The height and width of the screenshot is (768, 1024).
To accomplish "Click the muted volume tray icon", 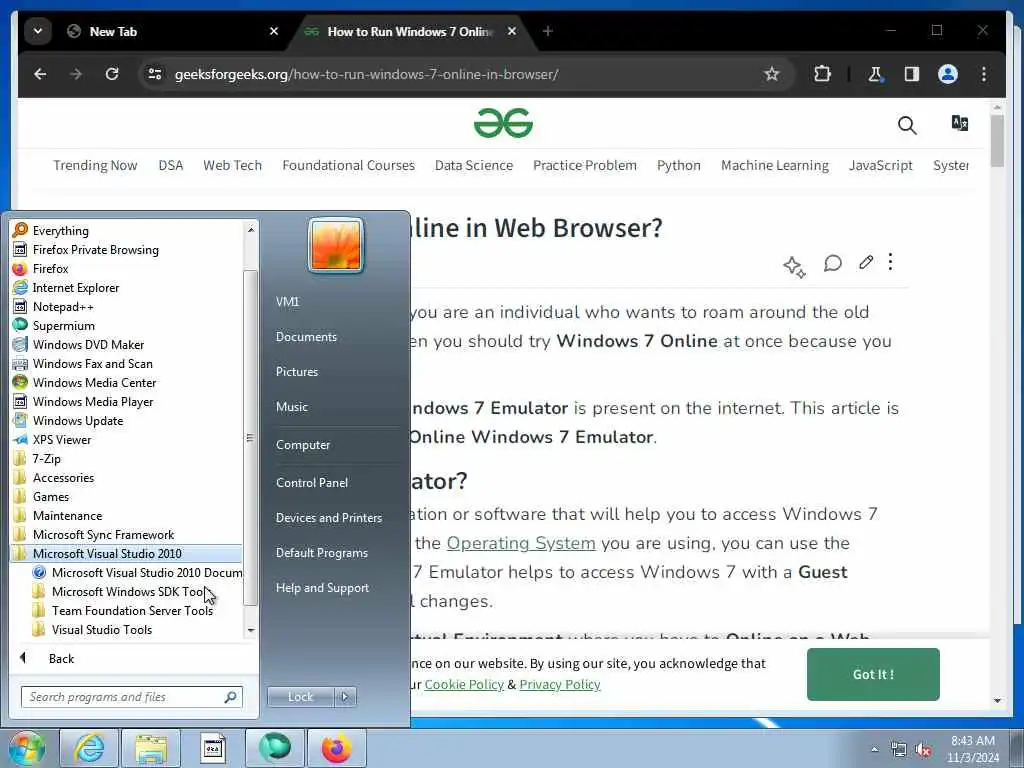I will 923,750.
